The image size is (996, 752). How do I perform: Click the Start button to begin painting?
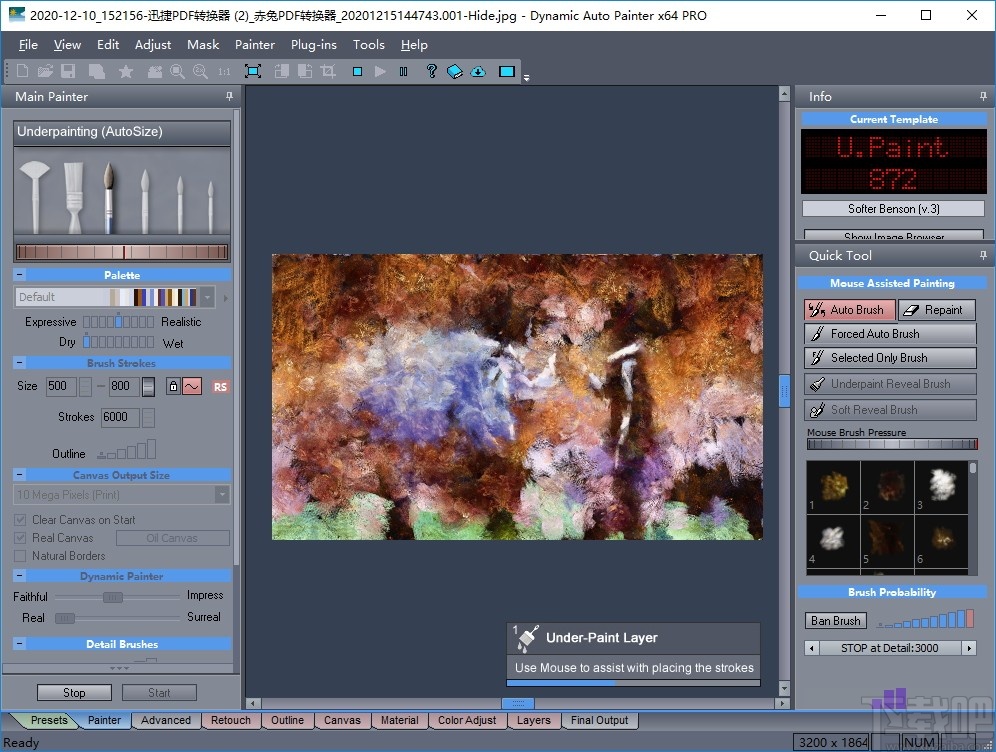pyautogui.click(x=159, y=691)
